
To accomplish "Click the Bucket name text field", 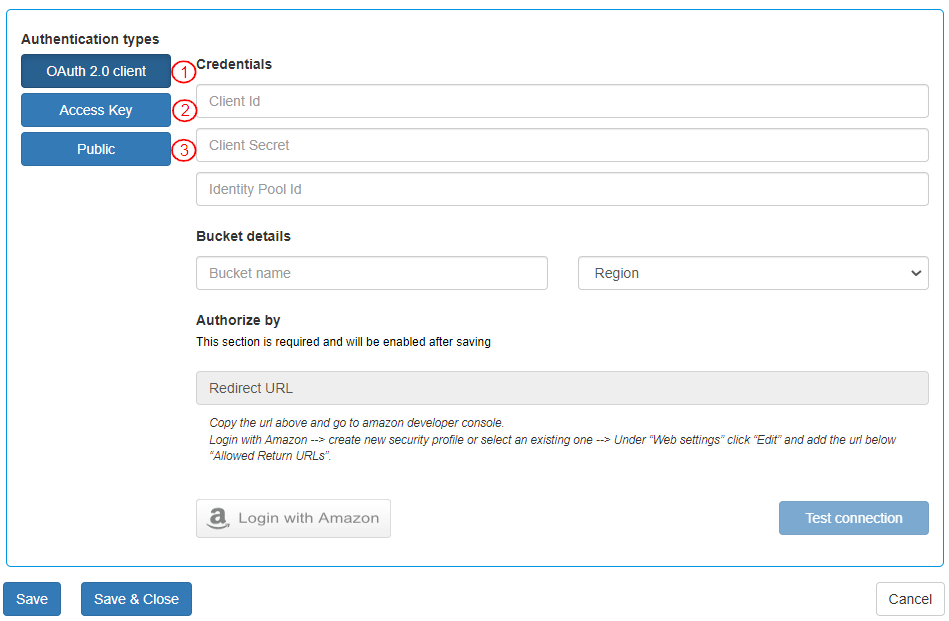I will point(371,272).
